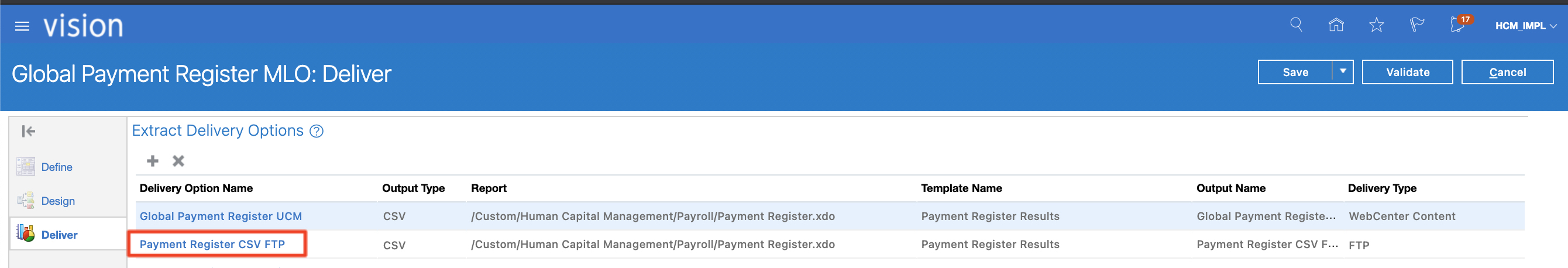Delete delivery option with X icon
This screenshot has width=1568, height=268.
[178, 161]
